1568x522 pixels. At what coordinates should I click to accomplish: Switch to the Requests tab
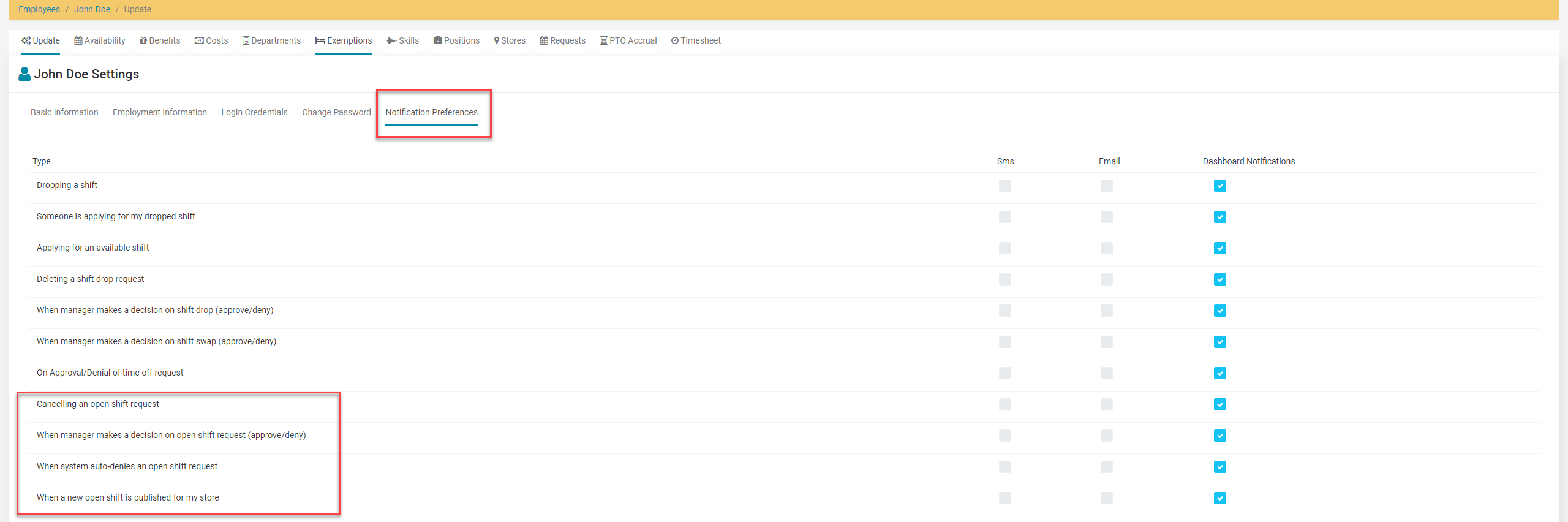[x=563, y=40]
